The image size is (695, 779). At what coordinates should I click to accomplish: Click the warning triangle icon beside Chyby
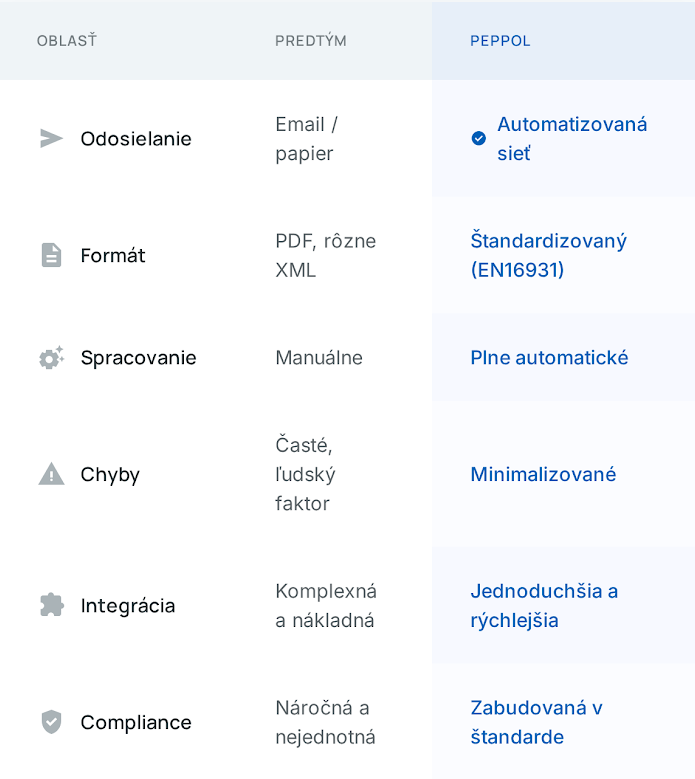click(x=51, y=475)
